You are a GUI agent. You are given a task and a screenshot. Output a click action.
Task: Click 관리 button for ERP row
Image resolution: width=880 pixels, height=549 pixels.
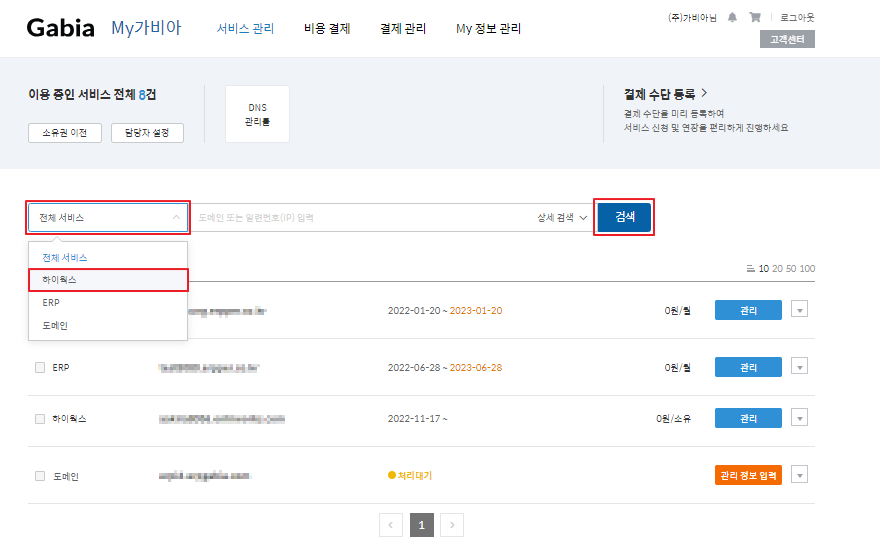point(748,367)
